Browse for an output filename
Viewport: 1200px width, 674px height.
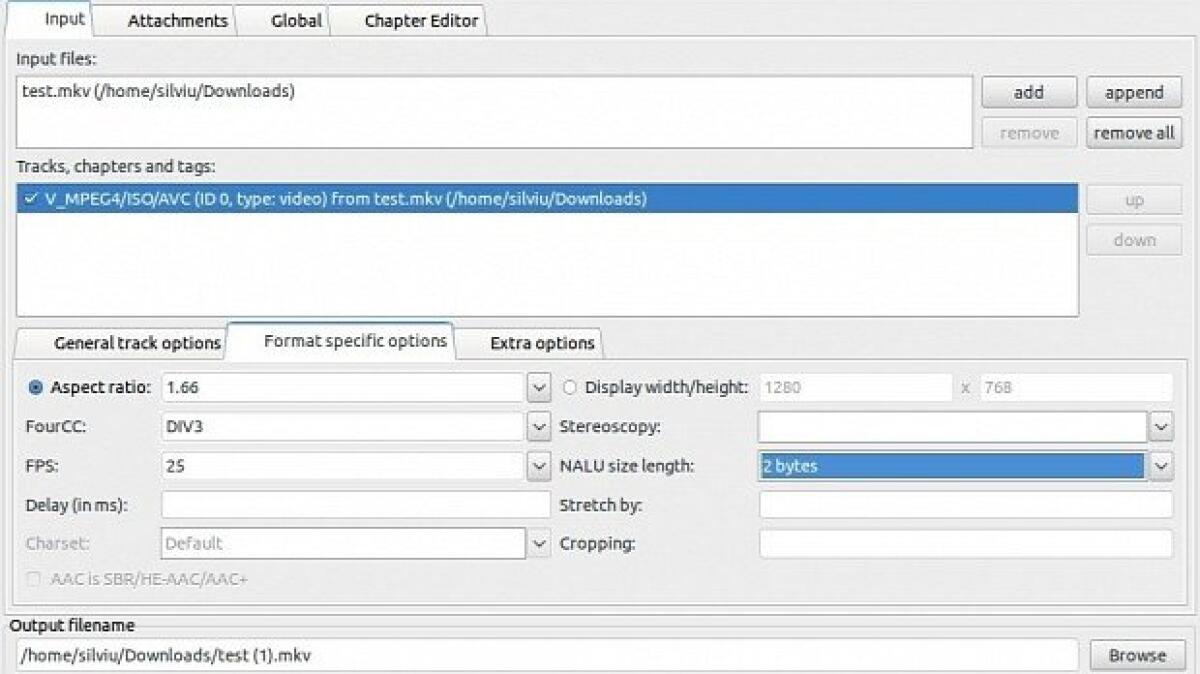[x=1136, y=656]
